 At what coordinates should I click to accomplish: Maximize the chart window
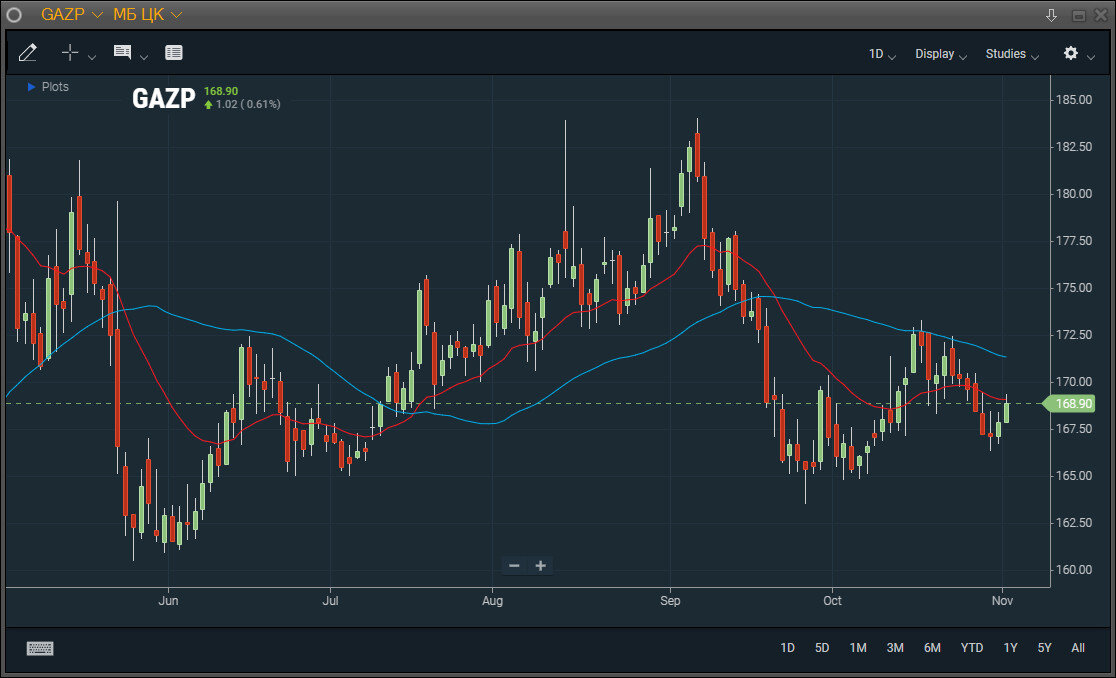(x=1079, y=16)
